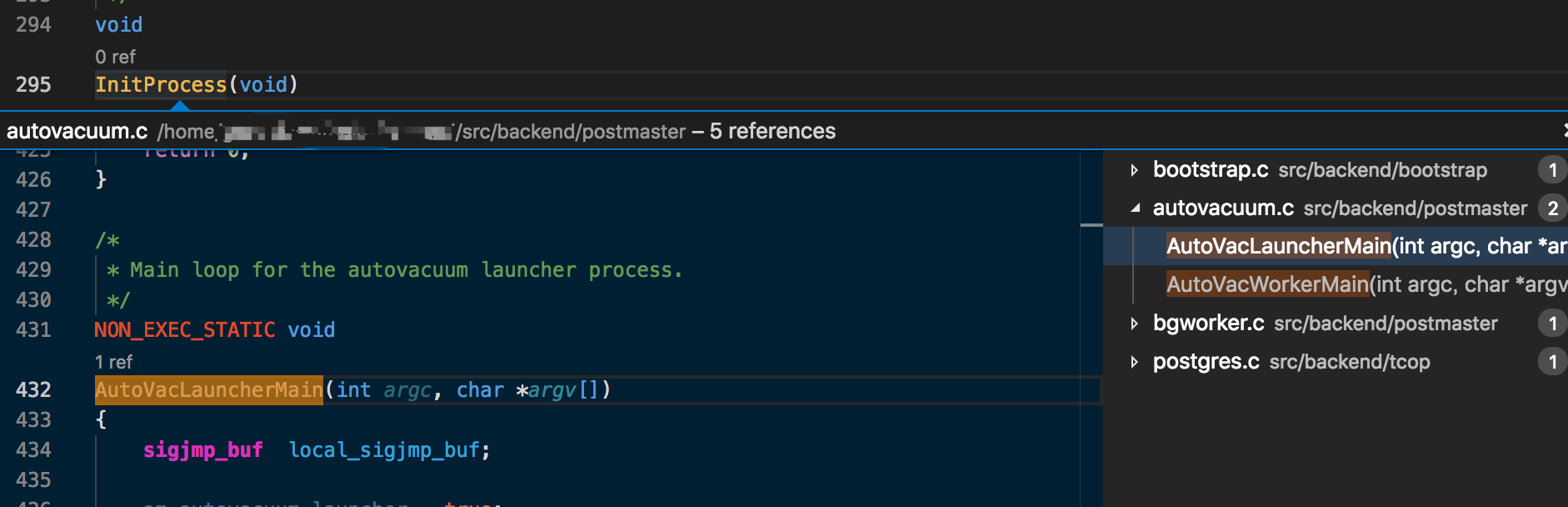Click the "1" badge next to postgres.c
This screenshot has height=507, width=1568.
pyautogui.click(x=1552, y=362)
